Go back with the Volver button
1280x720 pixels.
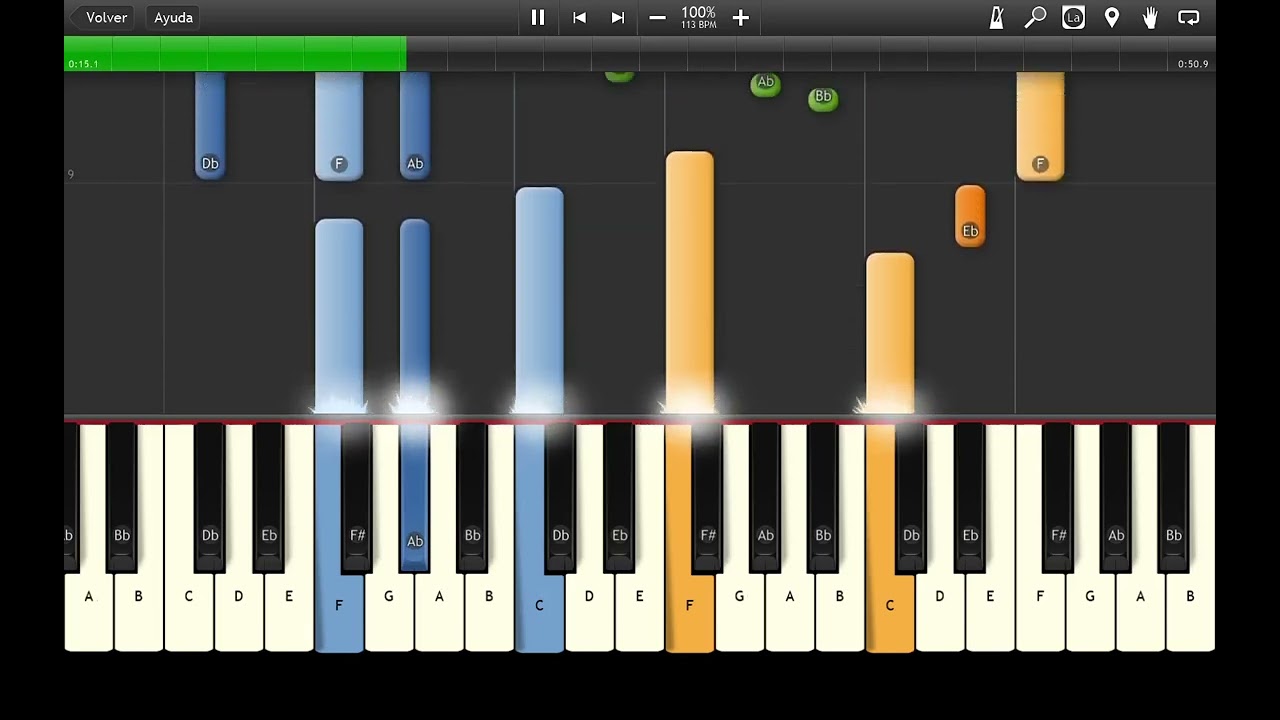tap(101, 17)
